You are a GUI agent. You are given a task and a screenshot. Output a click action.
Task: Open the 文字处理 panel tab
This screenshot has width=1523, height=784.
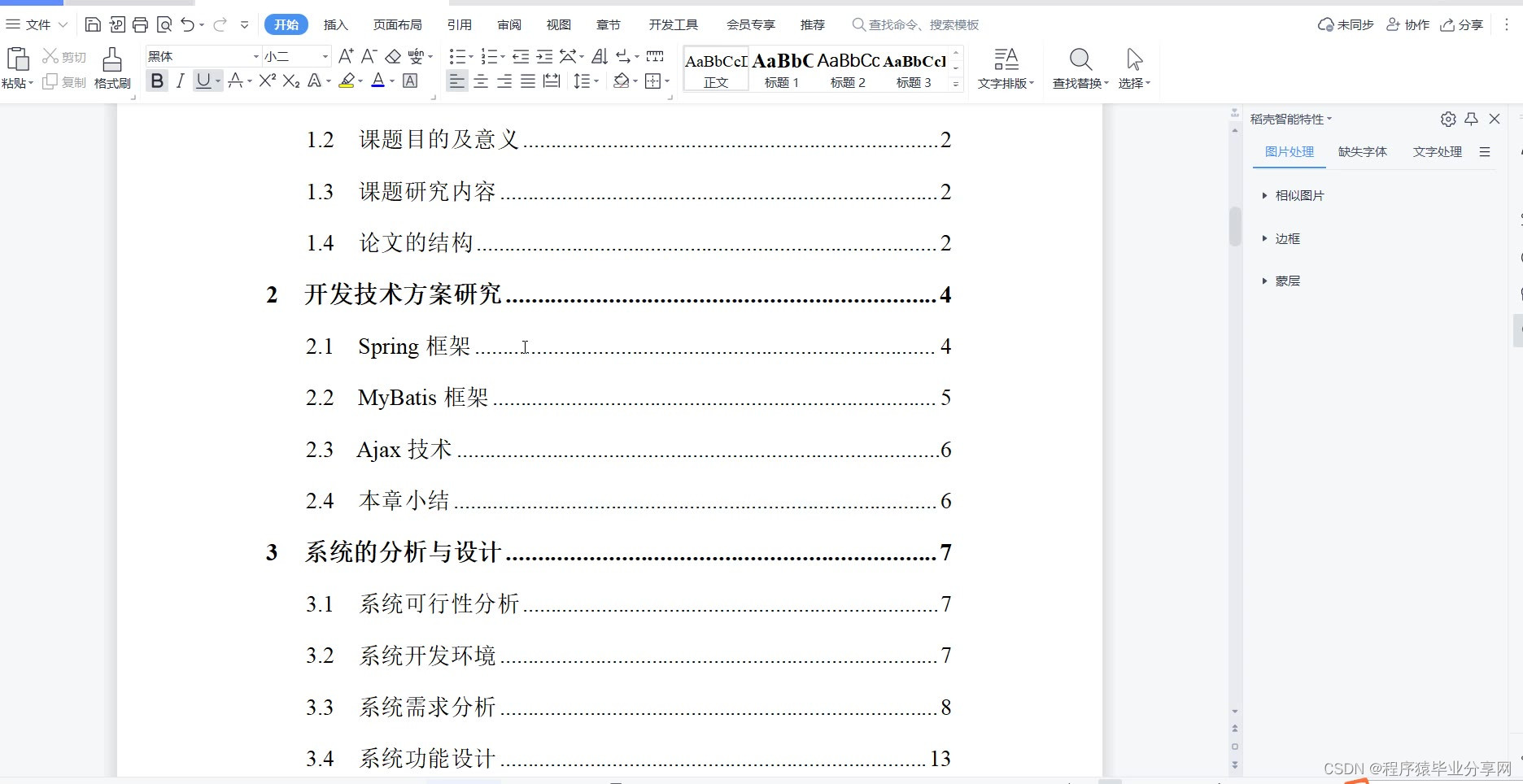click(1437, 151)
